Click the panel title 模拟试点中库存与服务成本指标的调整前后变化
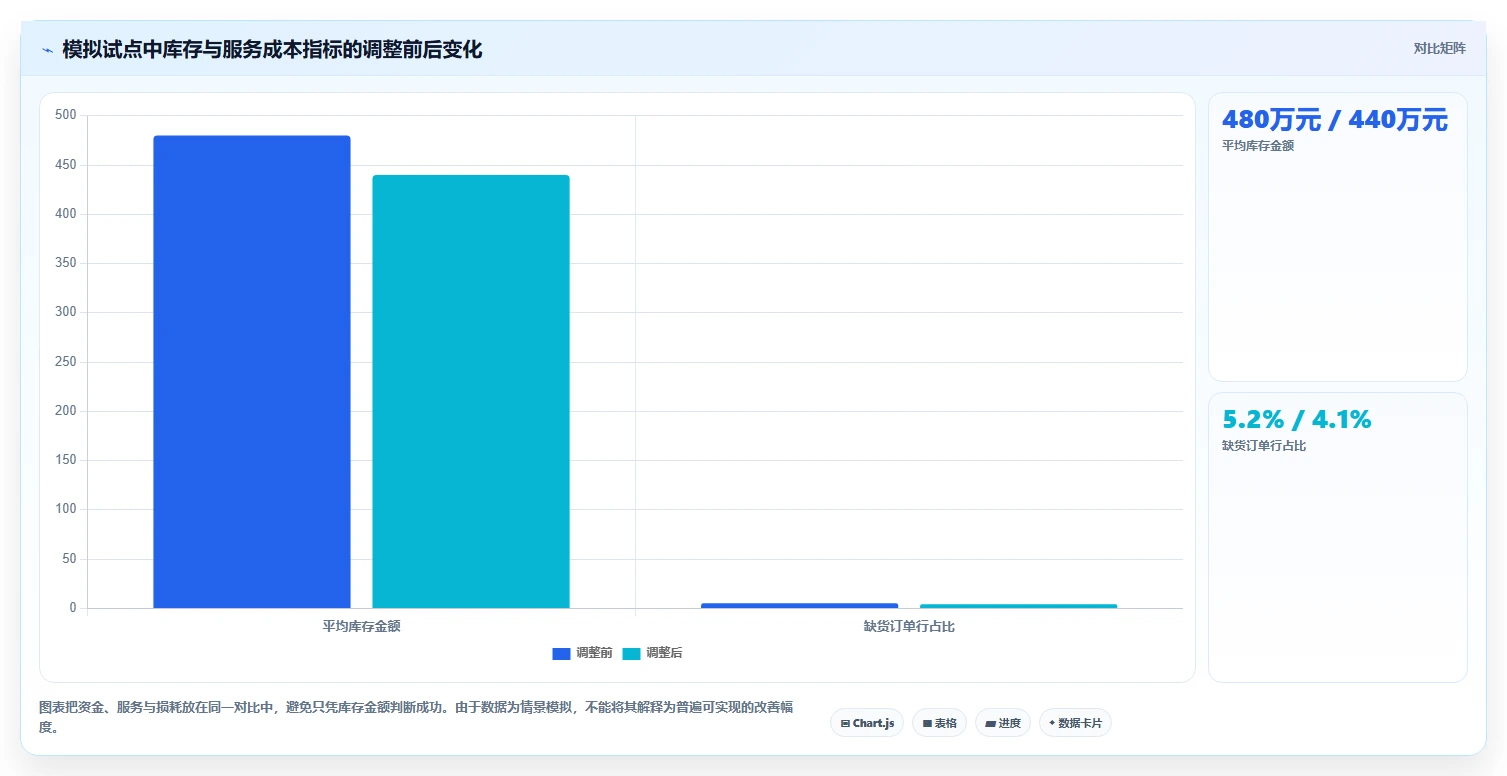The width and height of the screenshot is (1507, 776). coord(272,50)
